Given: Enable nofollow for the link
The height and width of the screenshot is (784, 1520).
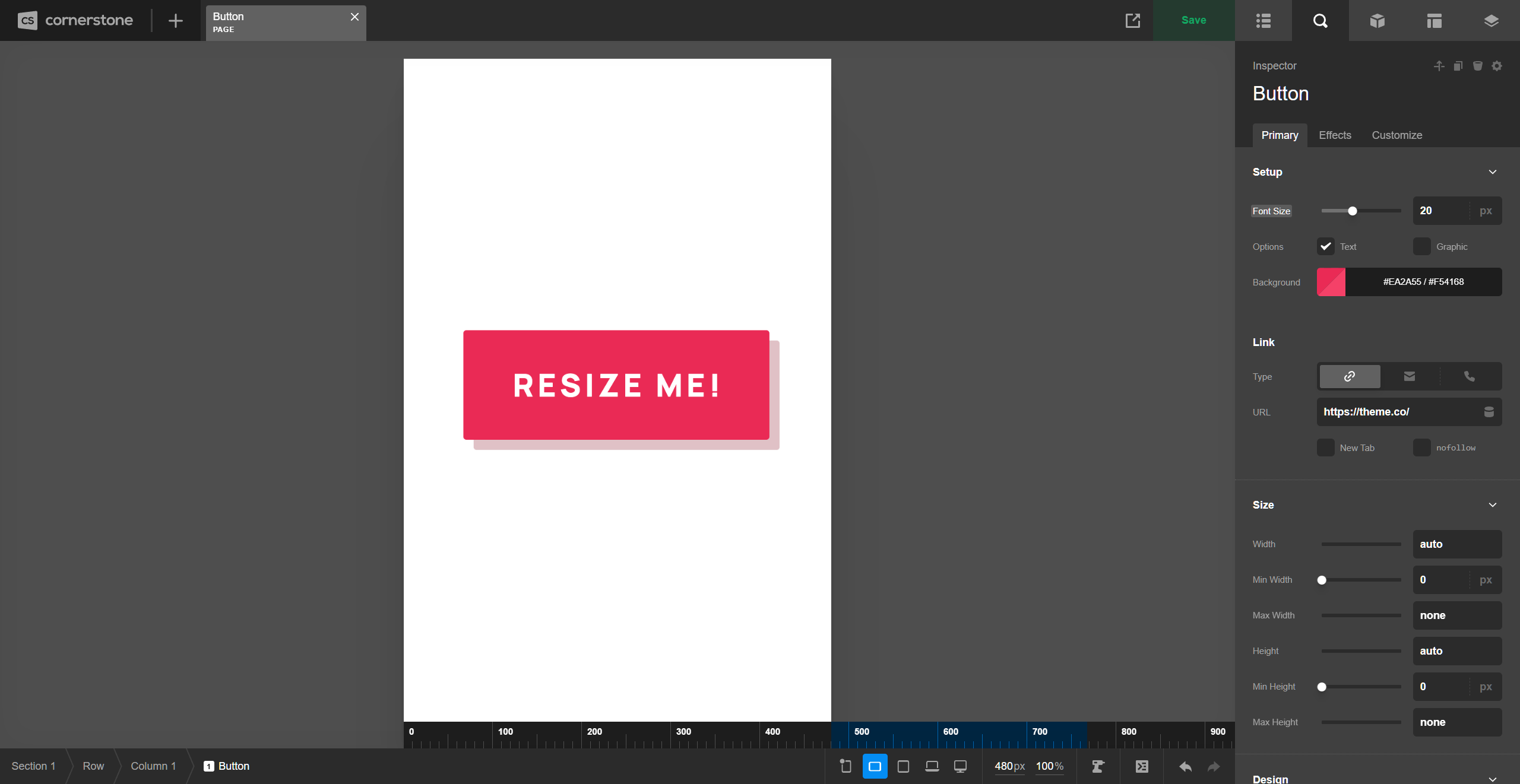Looking at the screenshot, I should 1423,447.
